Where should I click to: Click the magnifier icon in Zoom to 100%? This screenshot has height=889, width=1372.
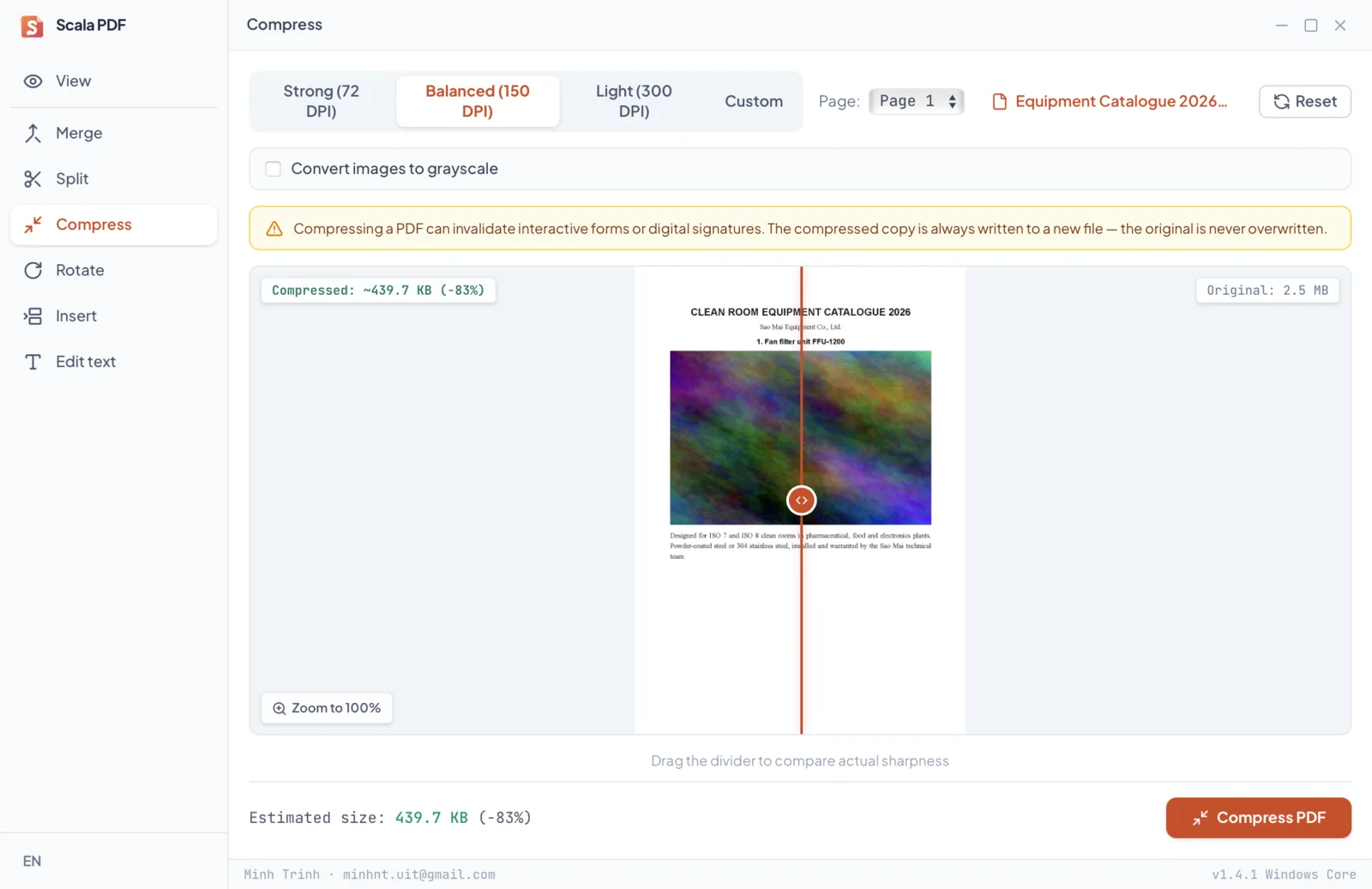point(279,708)
